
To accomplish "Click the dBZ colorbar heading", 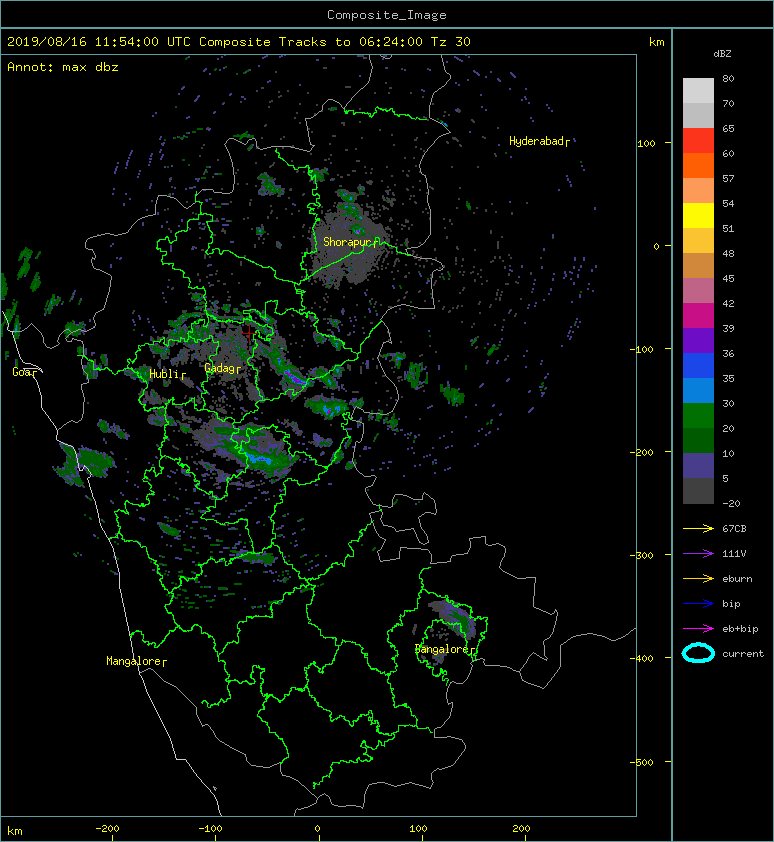I will pos(722,54).
